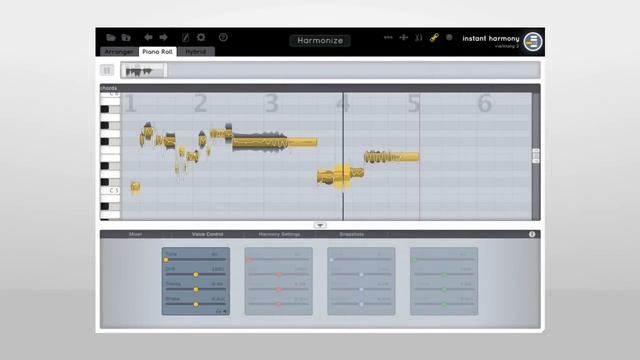Viewport: 640px width, 360px height.
Task: Click the red voice's top slider knob
Action: tap(249, 260)
